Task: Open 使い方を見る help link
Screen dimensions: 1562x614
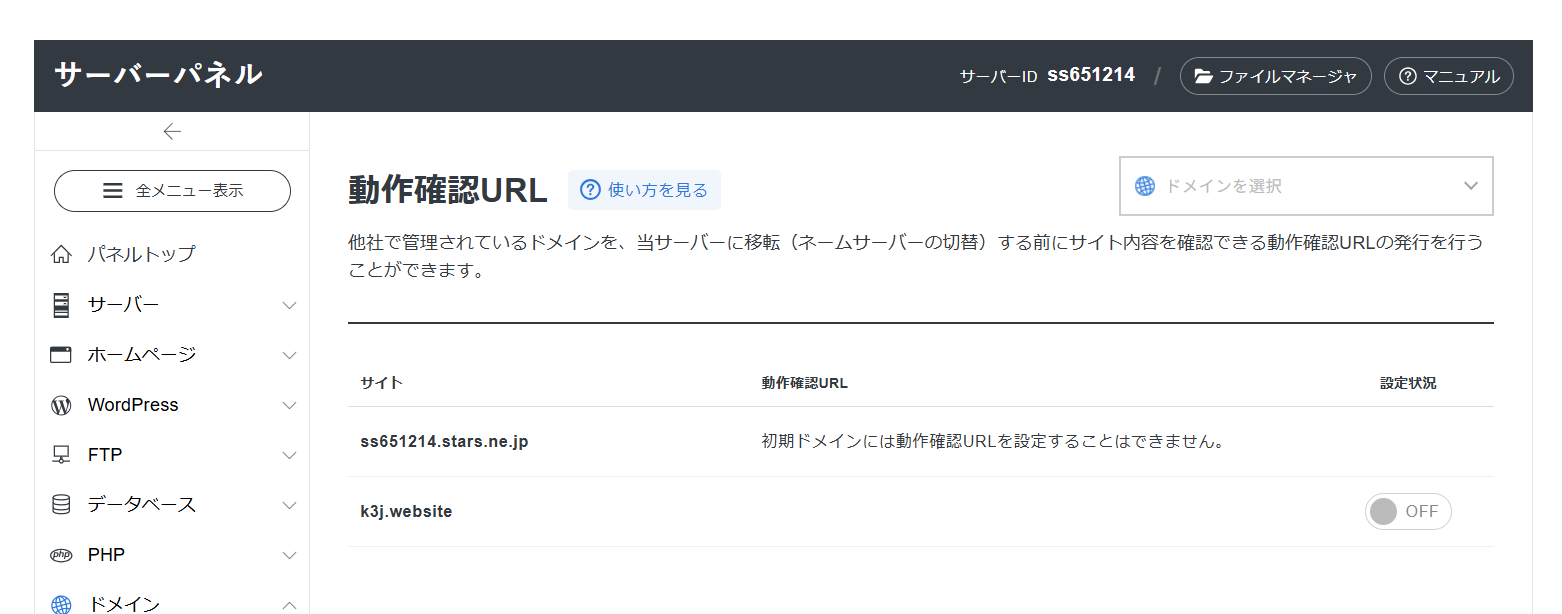Action: [644, 190]
